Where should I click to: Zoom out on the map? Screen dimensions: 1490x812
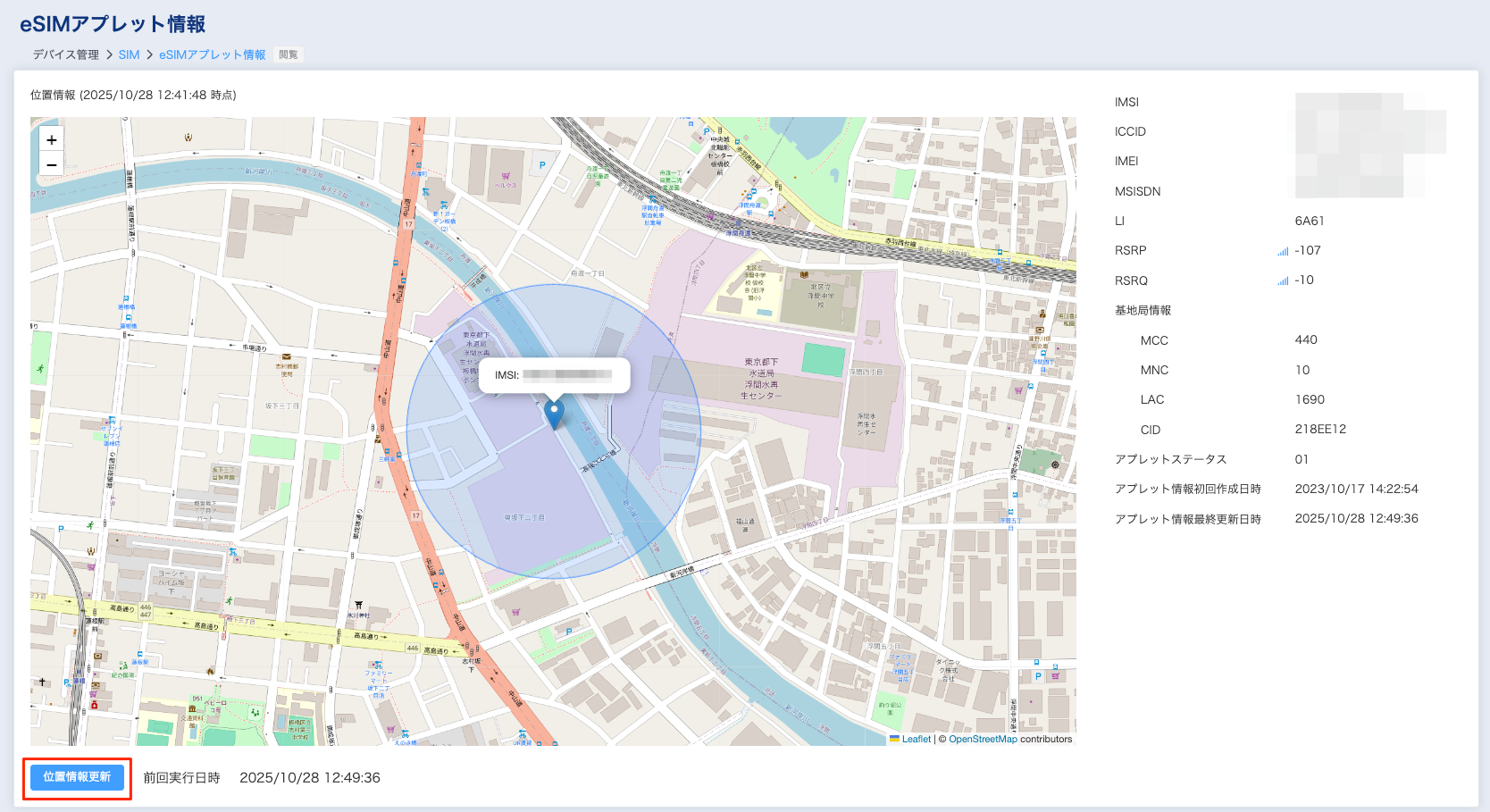52,165
